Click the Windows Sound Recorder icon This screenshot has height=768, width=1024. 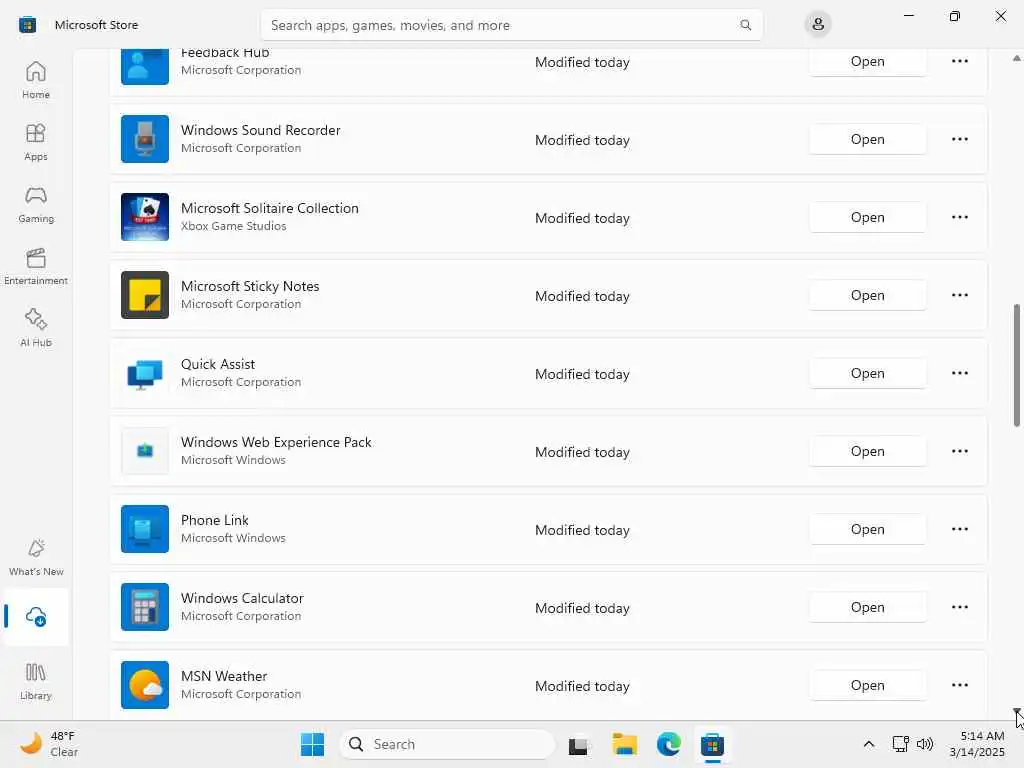click(144, 139)
